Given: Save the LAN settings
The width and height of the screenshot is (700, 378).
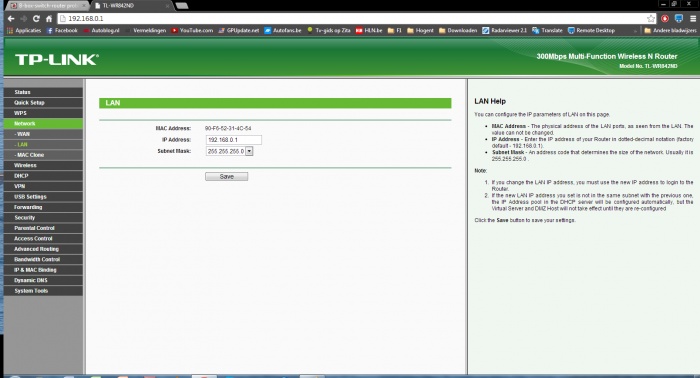Looking at the screenshot, I should (226, 177).
